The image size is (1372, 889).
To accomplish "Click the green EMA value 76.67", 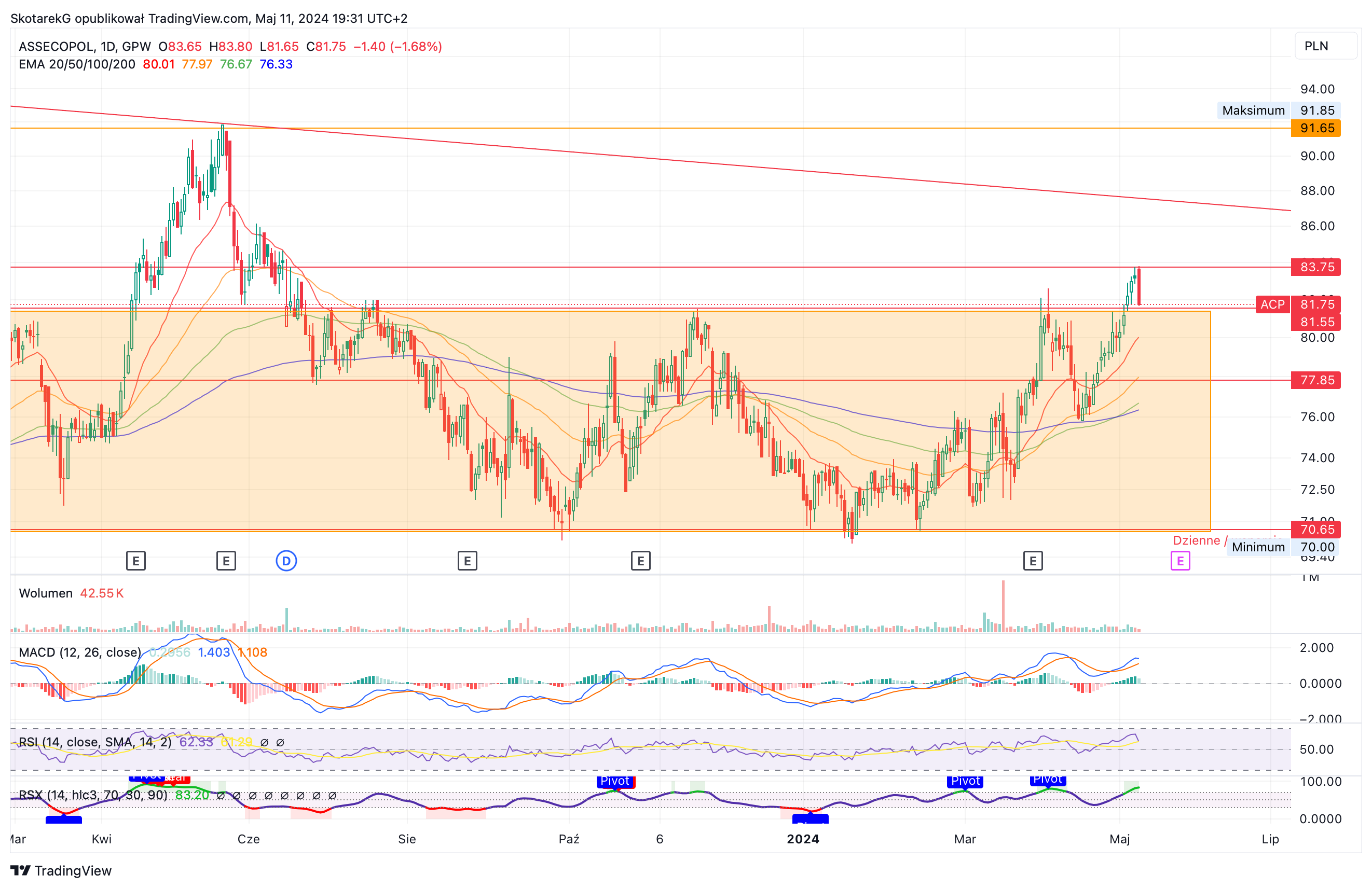I will coord(236,64).
